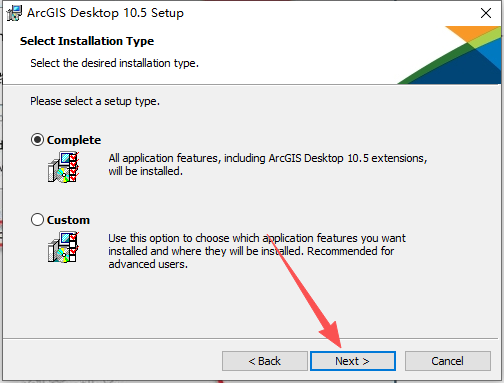This screenshot has height=383, width=504.
Task: Cancel the ArcGIS Desktop setup
Action: pos(448,361)
